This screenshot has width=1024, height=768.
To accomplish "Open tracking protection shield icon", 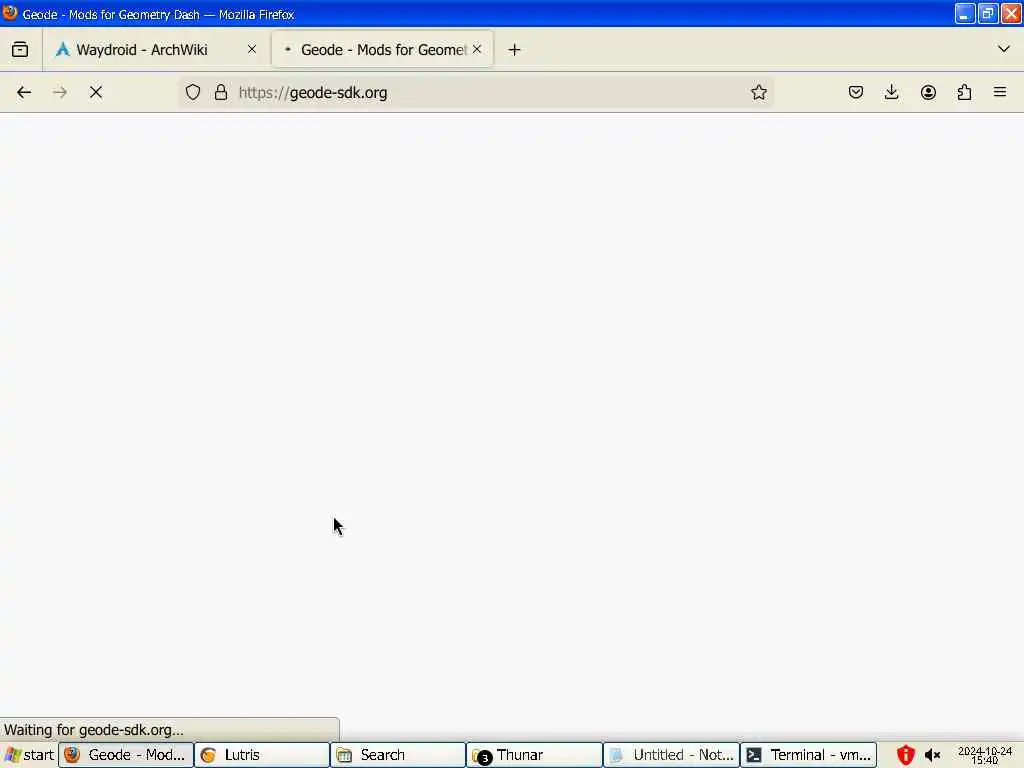I will [x=193, y=93].
